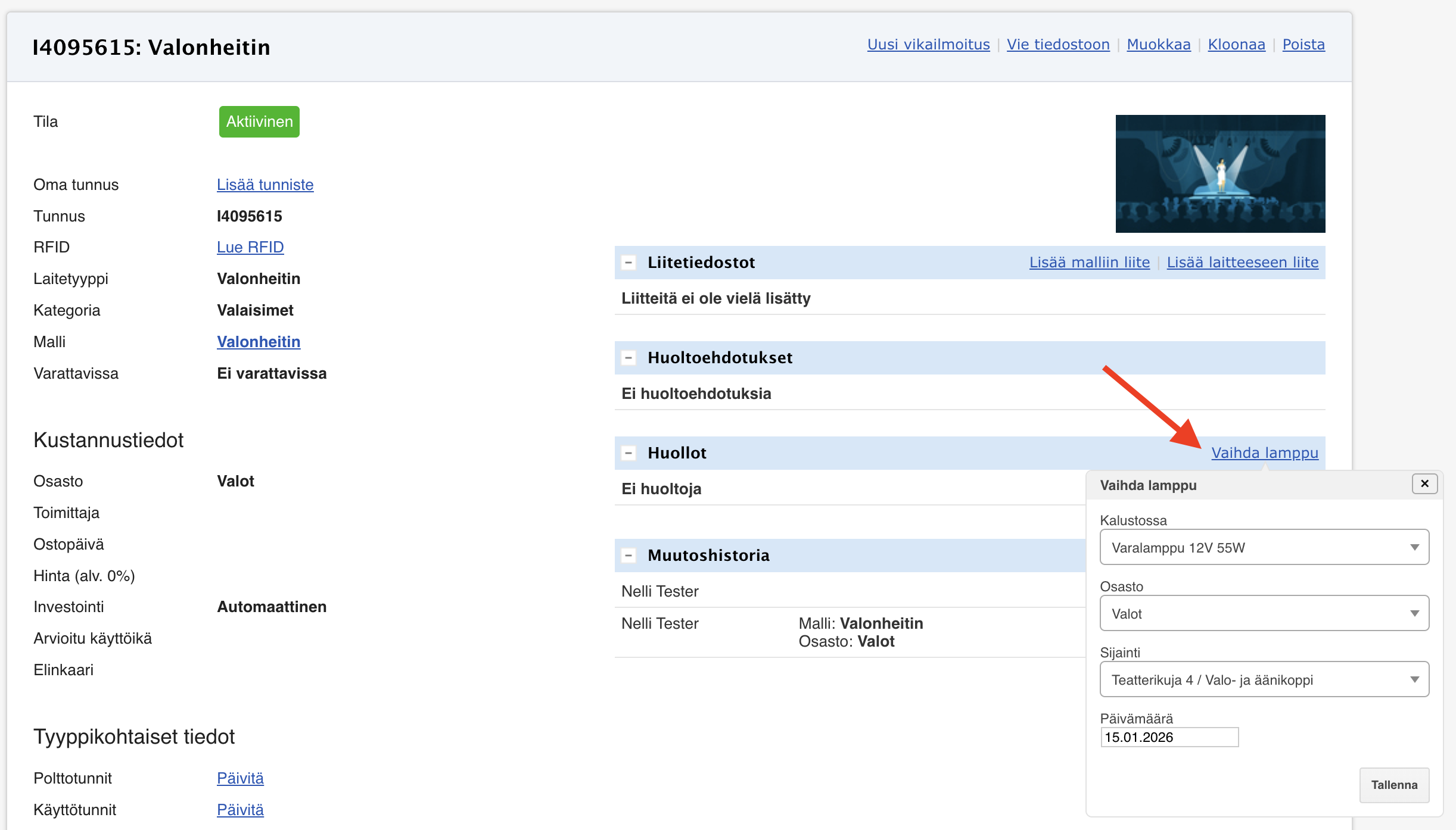Close the Vaihda lamppu popup
This screenshot has height=830, width=1456.
pos(1424,484)
